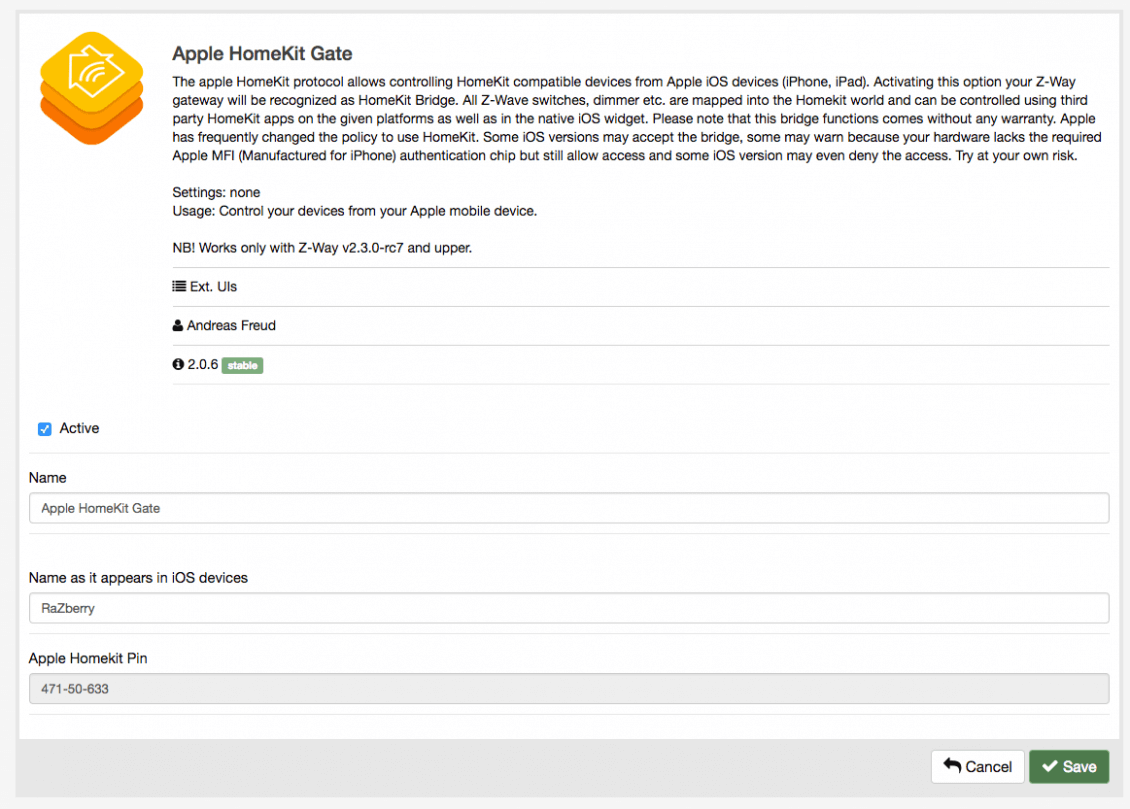Click the 'Name as it appears in iOS devices' label
The width and height of the screenshot is (1130, 809).
[138, 578]
